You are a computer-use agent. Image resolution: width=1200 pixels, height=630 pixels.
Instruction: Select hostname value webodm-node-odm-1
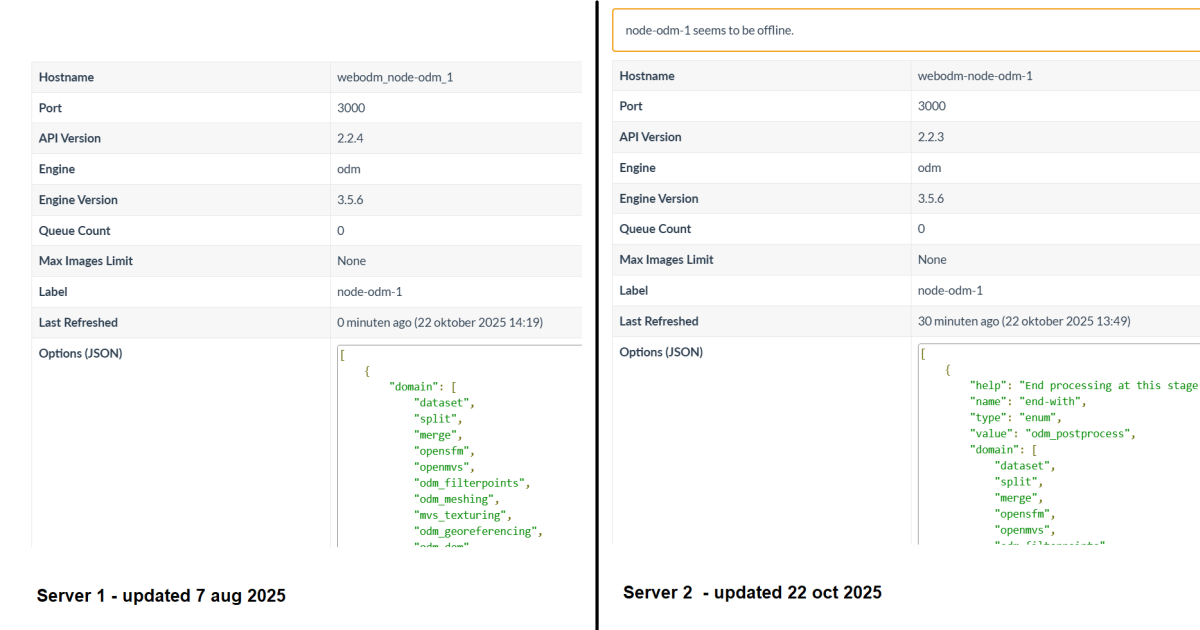pos(975,76)
